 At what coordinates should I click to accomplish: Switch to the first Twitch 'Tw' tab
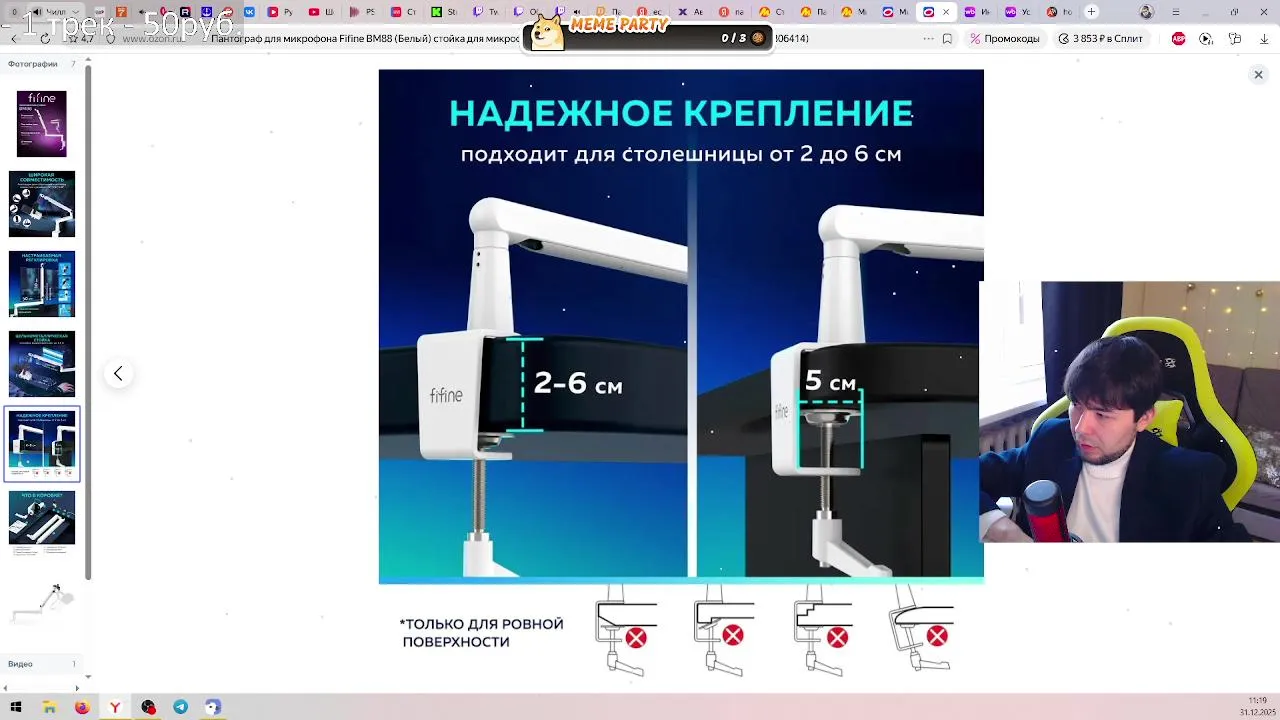click(x=485, y=11)
